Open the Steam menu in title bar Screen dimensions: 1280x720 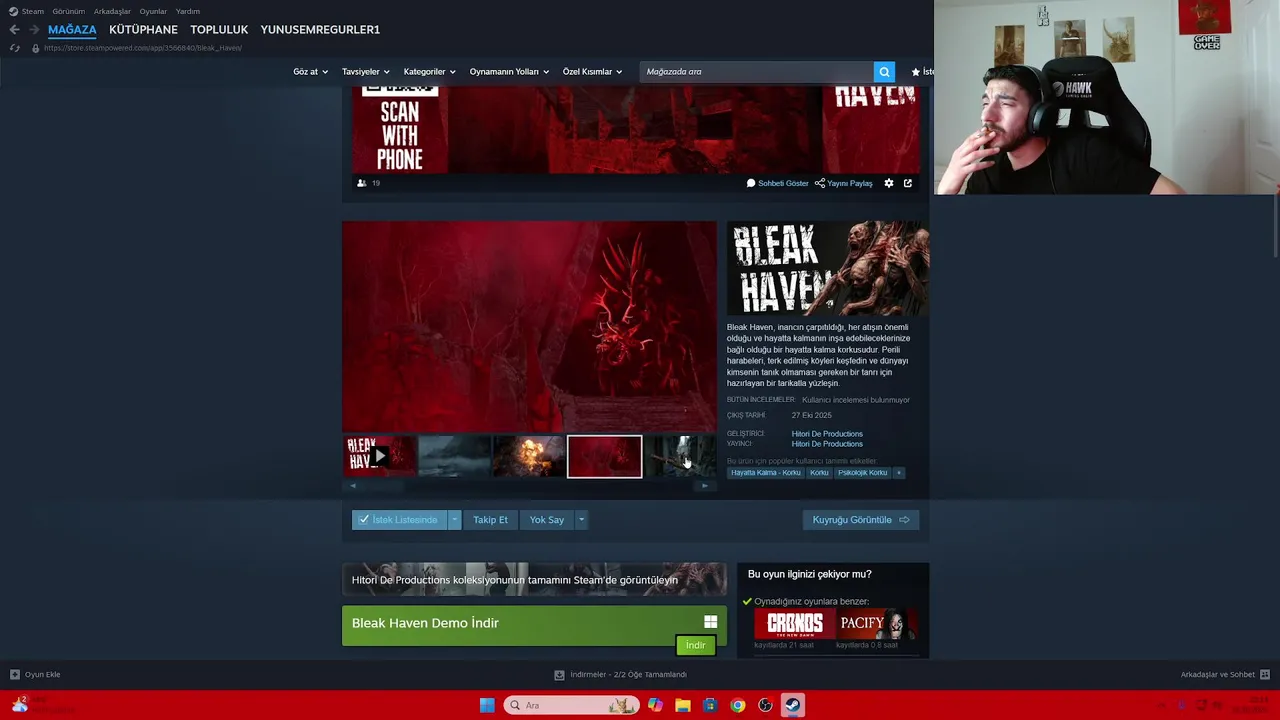pos(27,11)
